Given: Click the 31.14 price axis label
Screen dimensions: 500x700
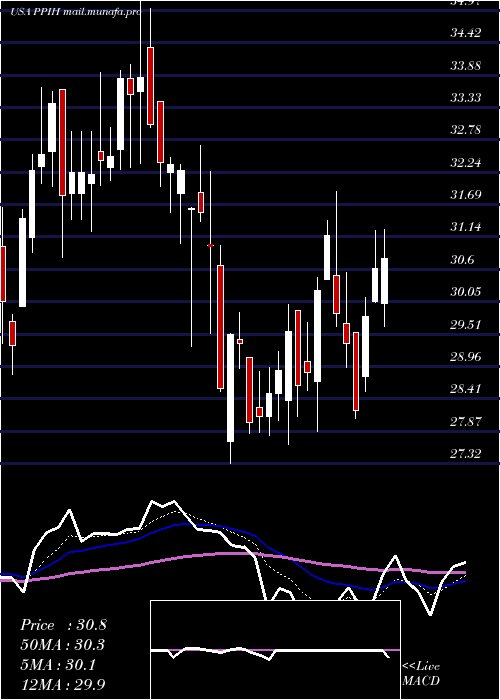Looking at the screenshot, I should [466, 227].
